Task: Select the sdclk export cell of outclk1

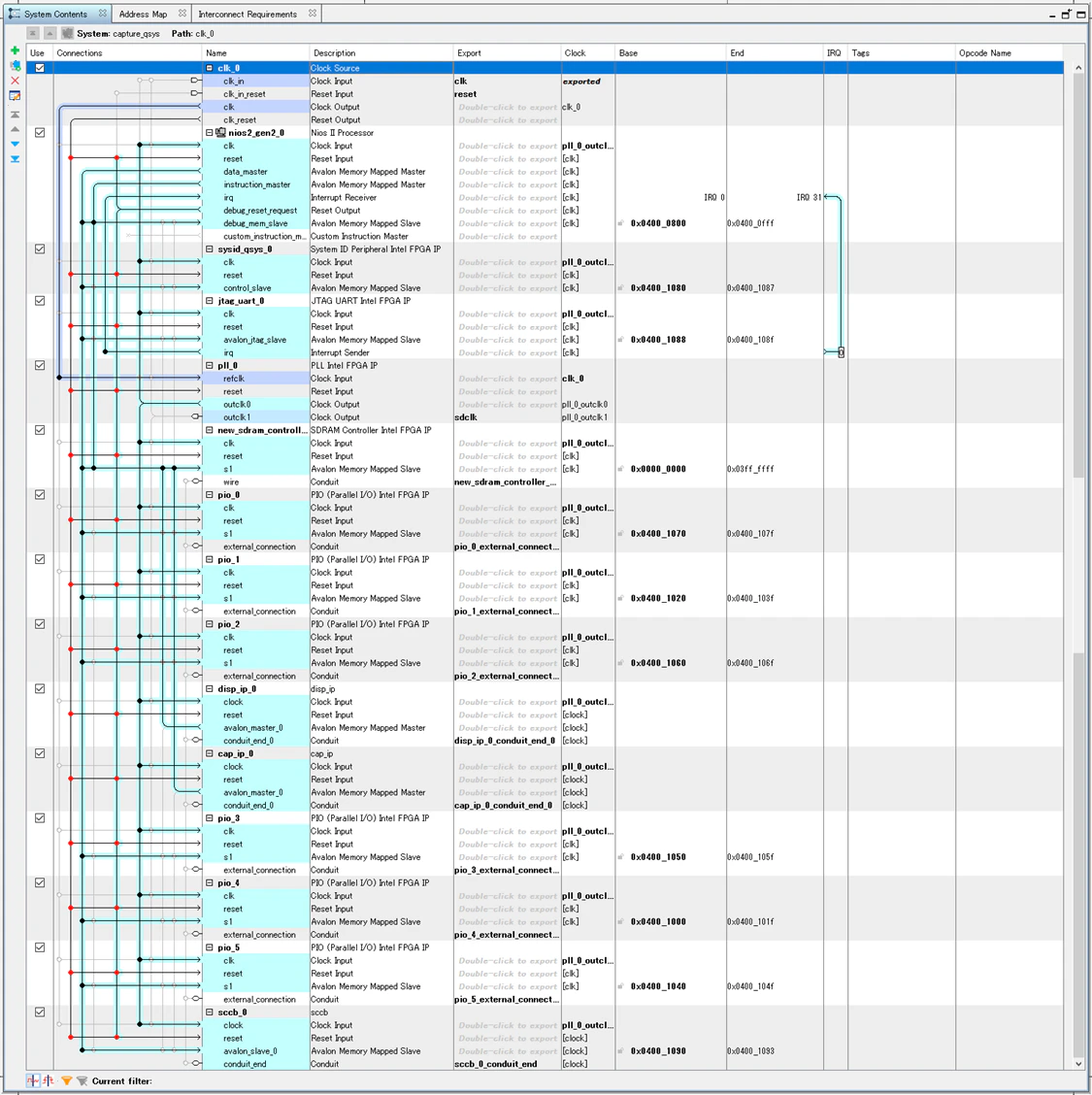Action: click(x=507, y=417)
